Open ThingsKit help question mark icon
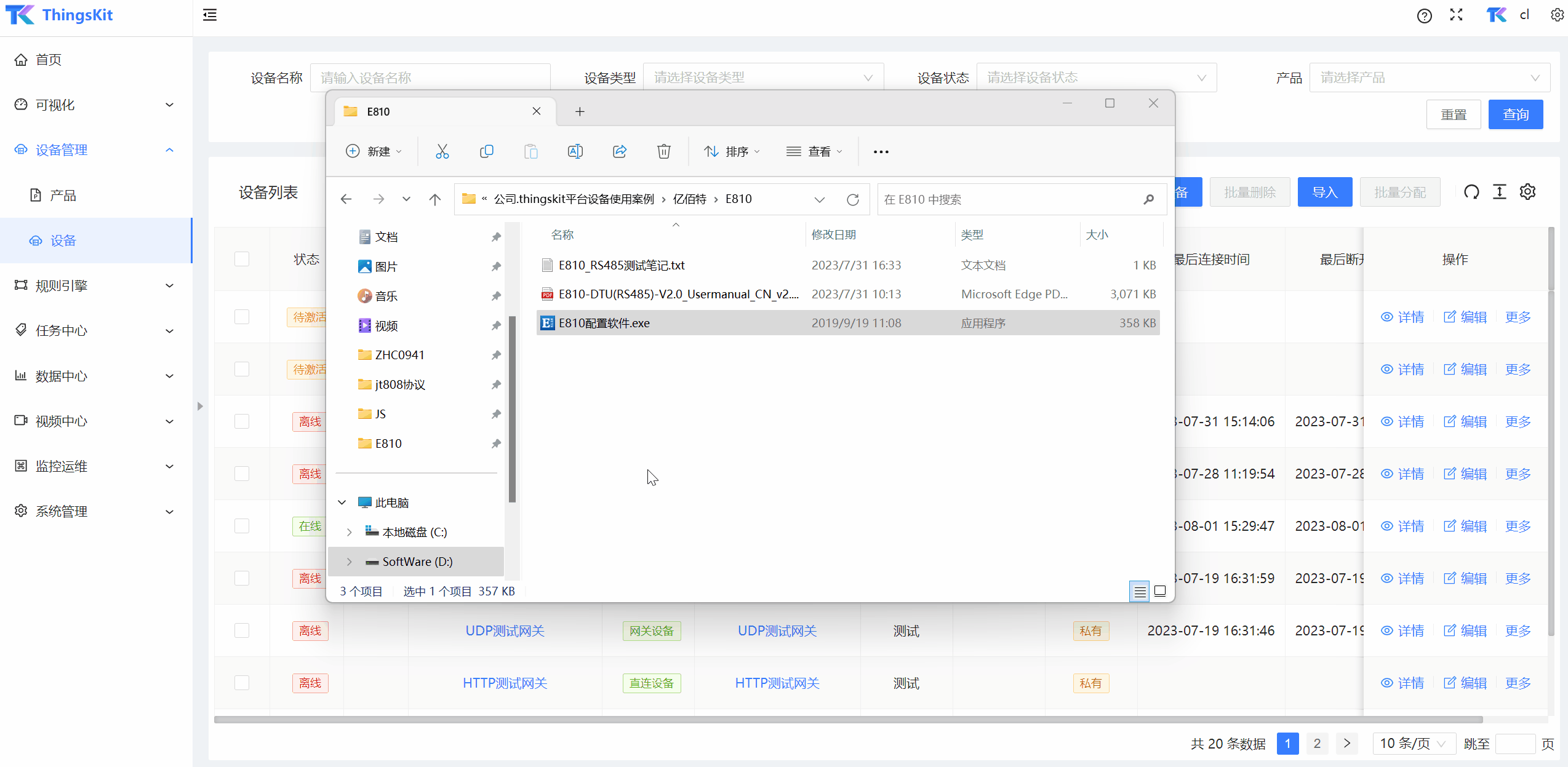This screenshot has width=1568, height=767. (x=1424, y=15)
